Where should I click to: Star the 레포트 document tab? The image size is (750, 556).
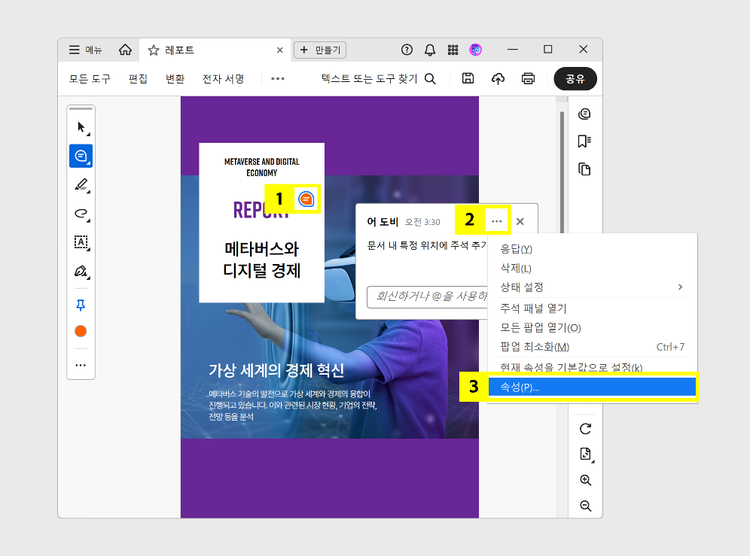coord(154,50)
